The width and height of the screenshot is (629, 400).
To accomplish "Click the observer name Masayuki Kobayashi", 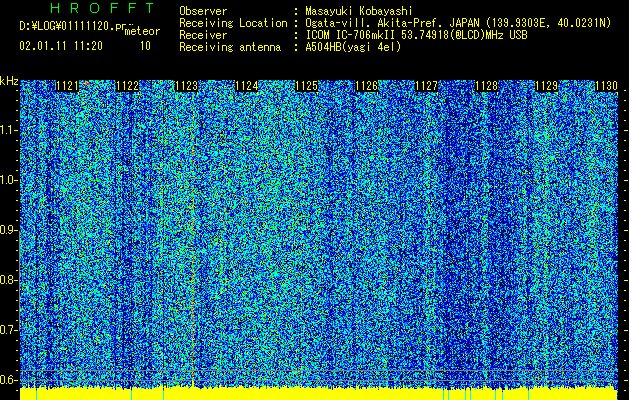I will click(359, 11).
